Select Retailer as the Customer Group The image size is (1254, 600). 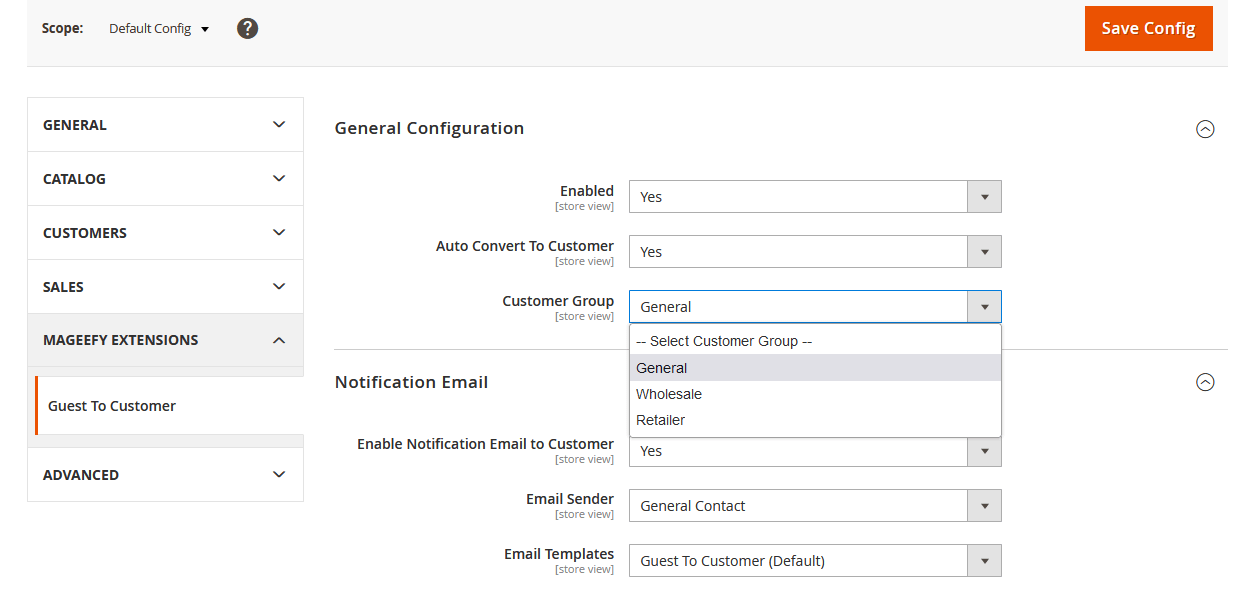click(x=661, y=419)
